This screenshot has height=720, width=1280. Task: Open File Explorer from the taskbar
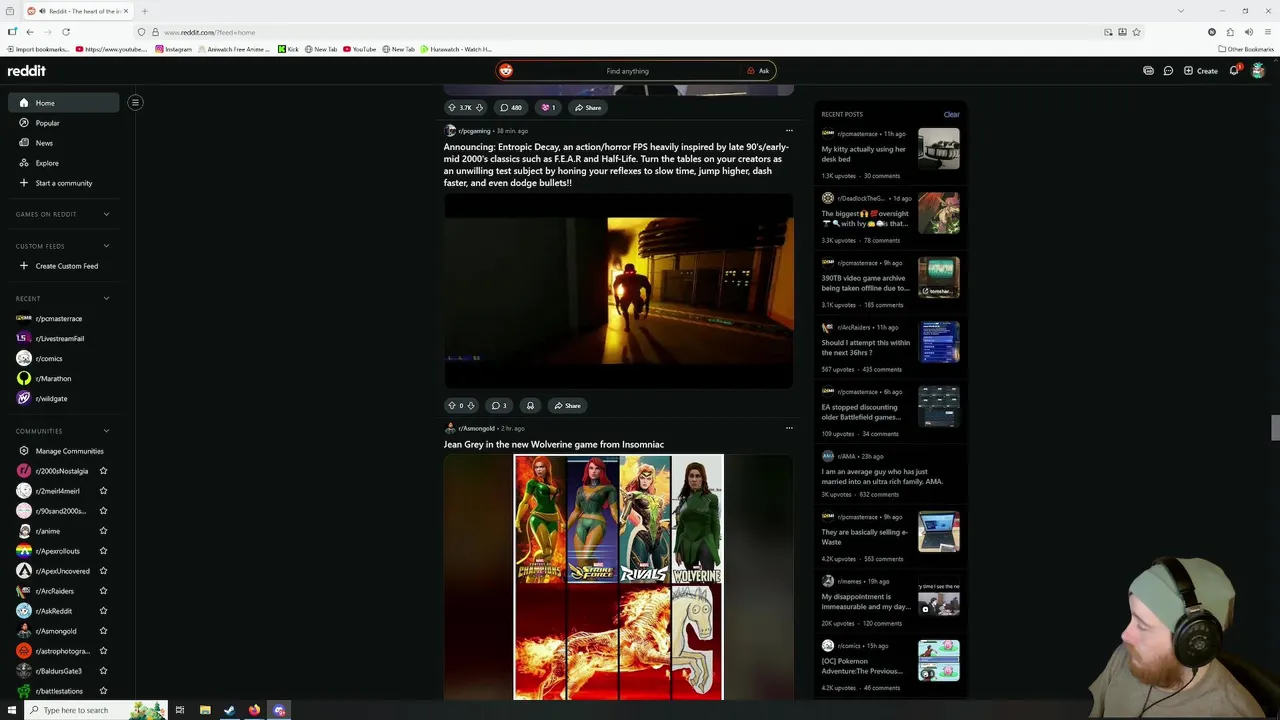[205, 710]
